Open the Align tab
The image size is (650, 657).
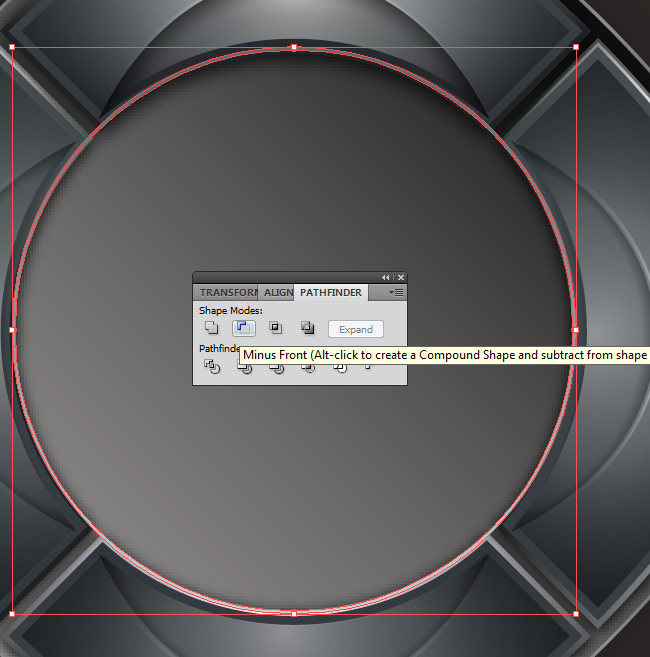276,293
